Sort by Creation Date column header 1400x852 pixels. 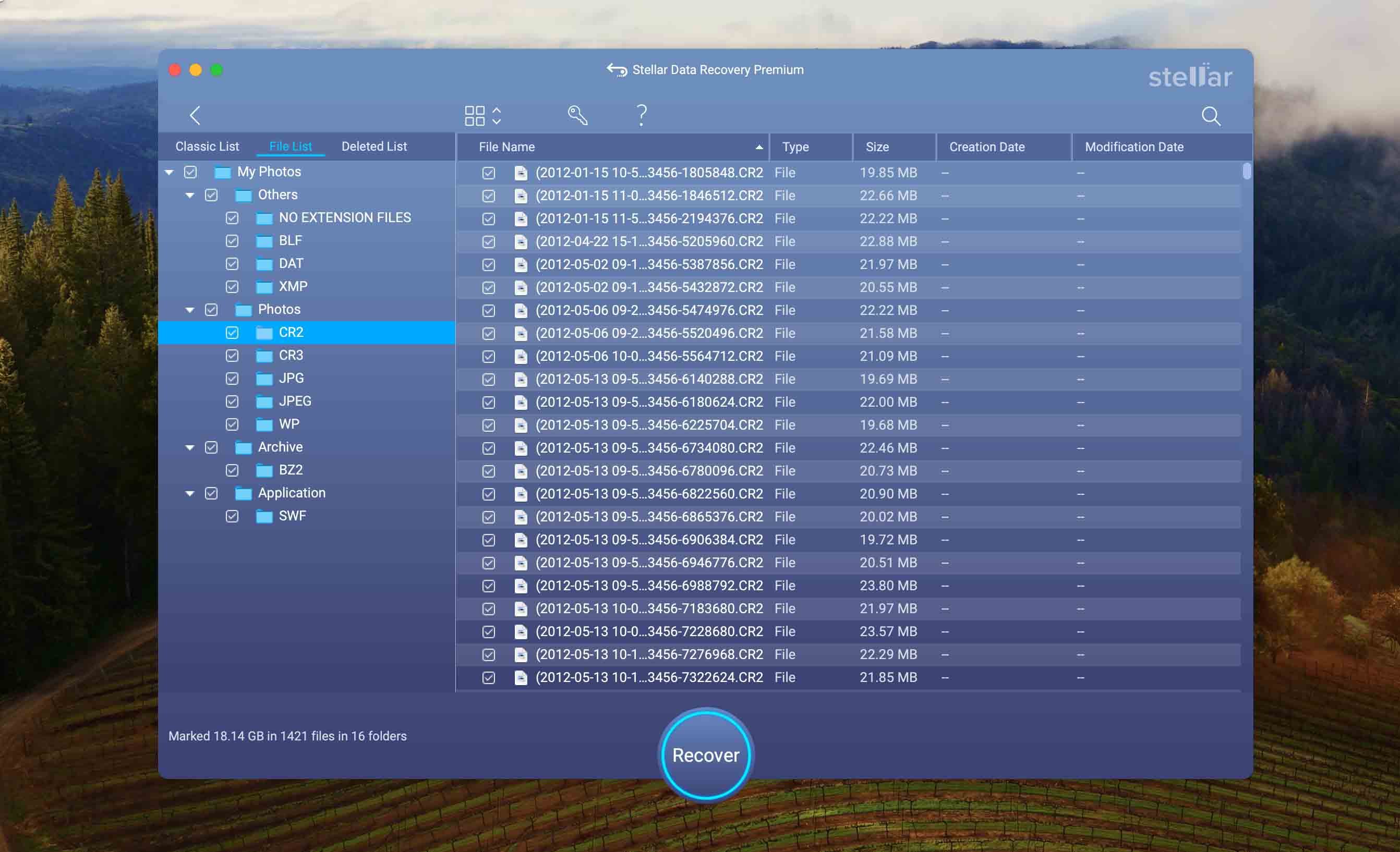point(1004,147)
